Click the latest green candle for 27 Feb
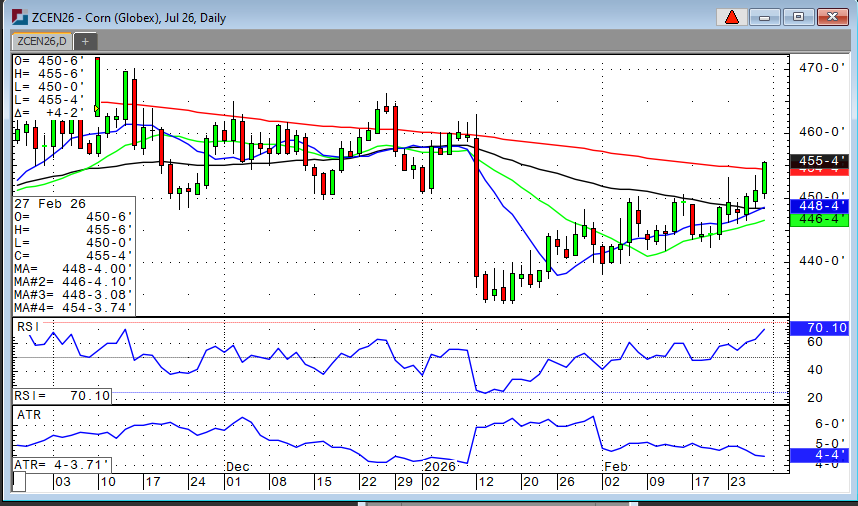 (764, 178)
